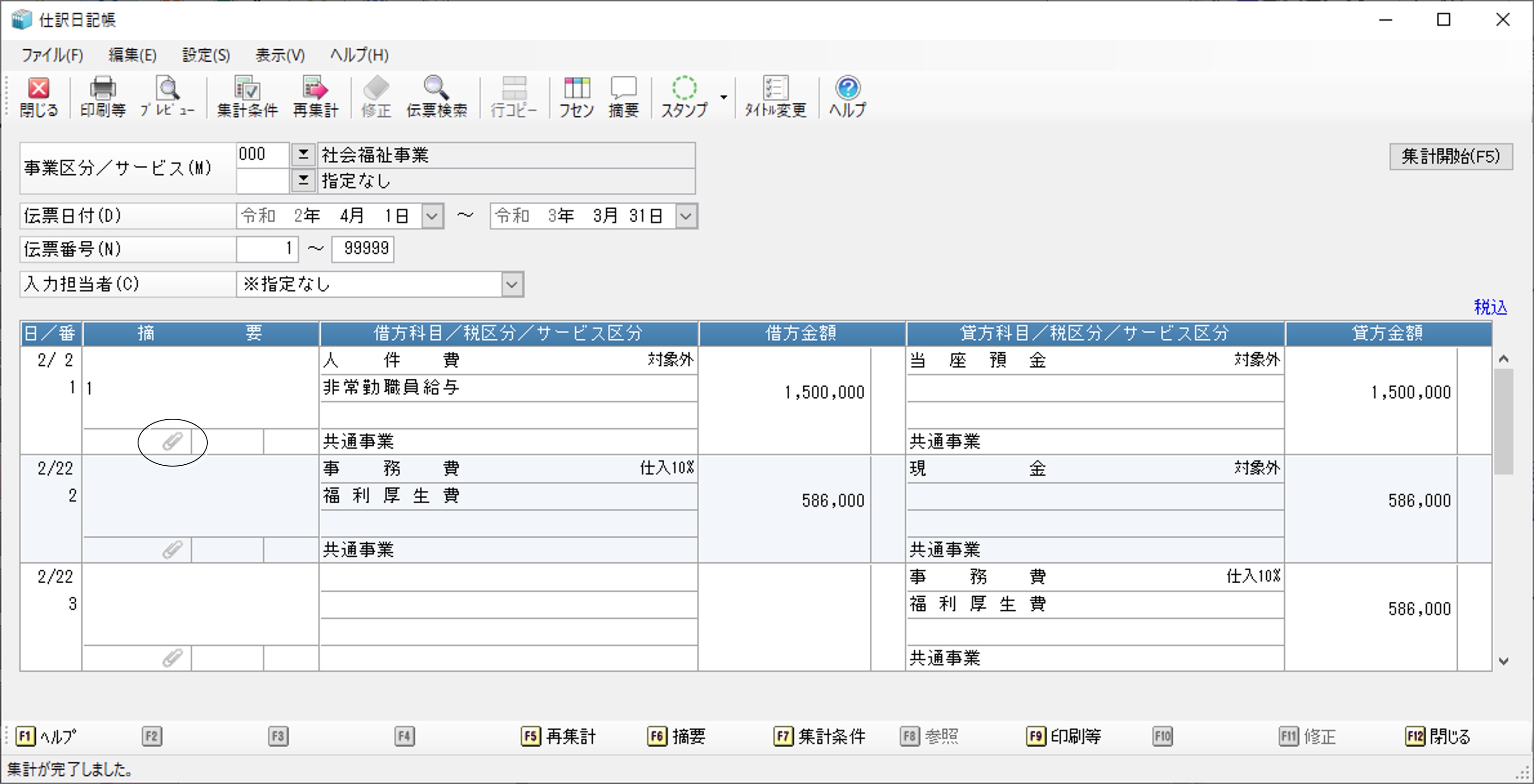Expand the スタンプ dropdown arrow
Viewport: 1534px width, 784px height.
coord(723,97)
